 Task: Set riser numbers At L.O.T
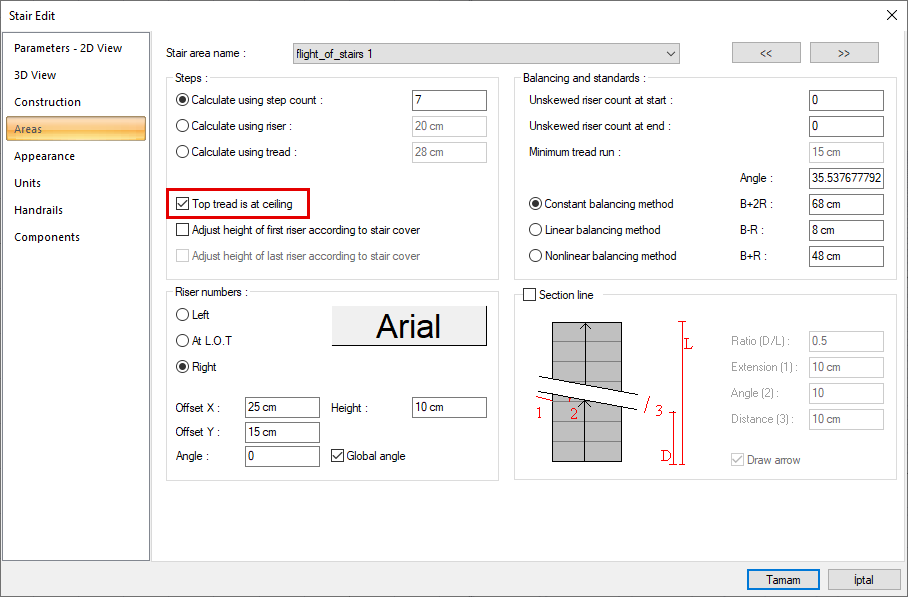pyautogui.click(x=182, y=340)
